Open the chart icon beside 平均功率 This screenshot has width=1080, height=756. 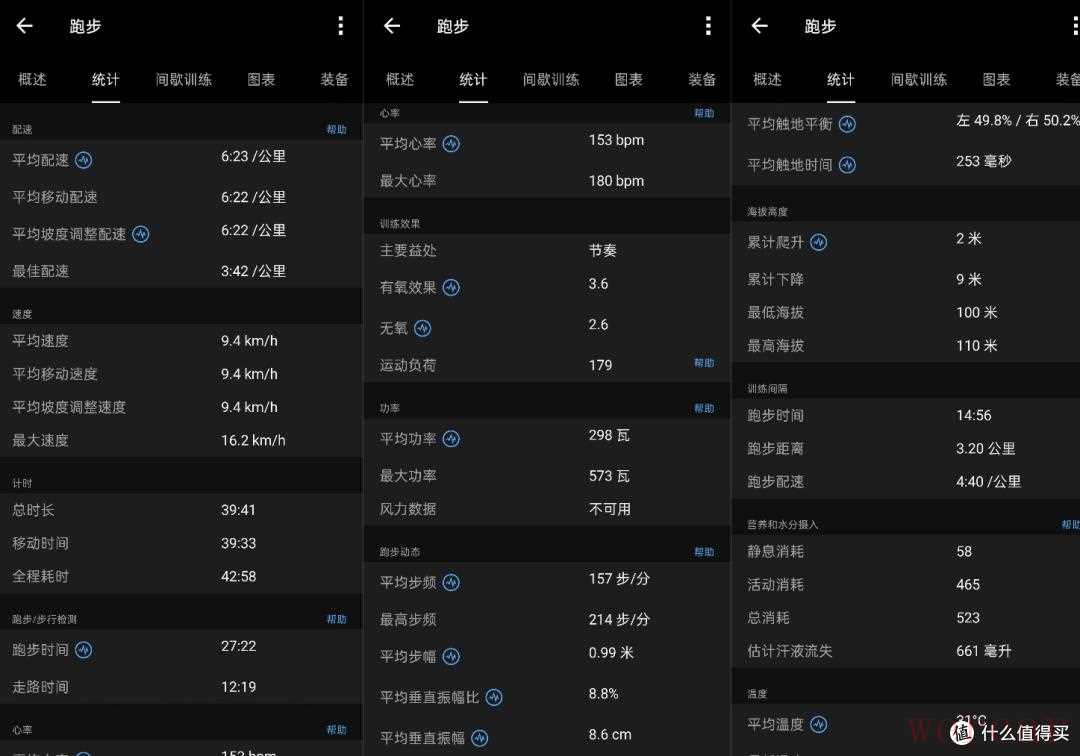pos(451,439)
